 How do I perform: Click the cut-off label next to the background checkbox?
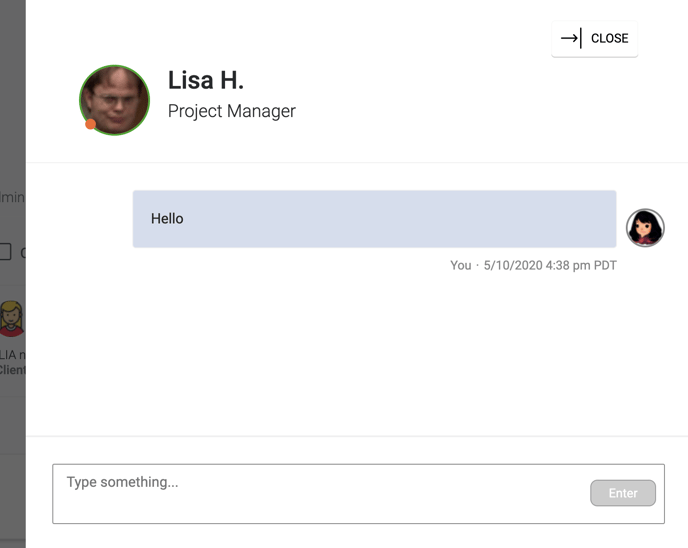point(23,252)
